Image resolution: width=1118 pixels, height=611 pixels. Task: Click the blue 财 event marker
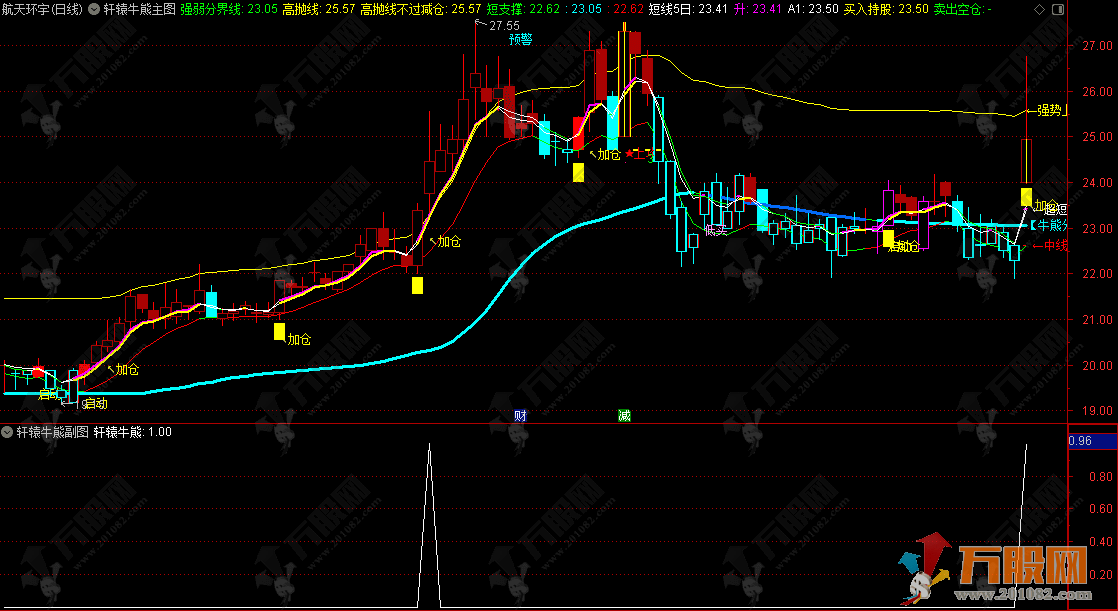[520, 416]
